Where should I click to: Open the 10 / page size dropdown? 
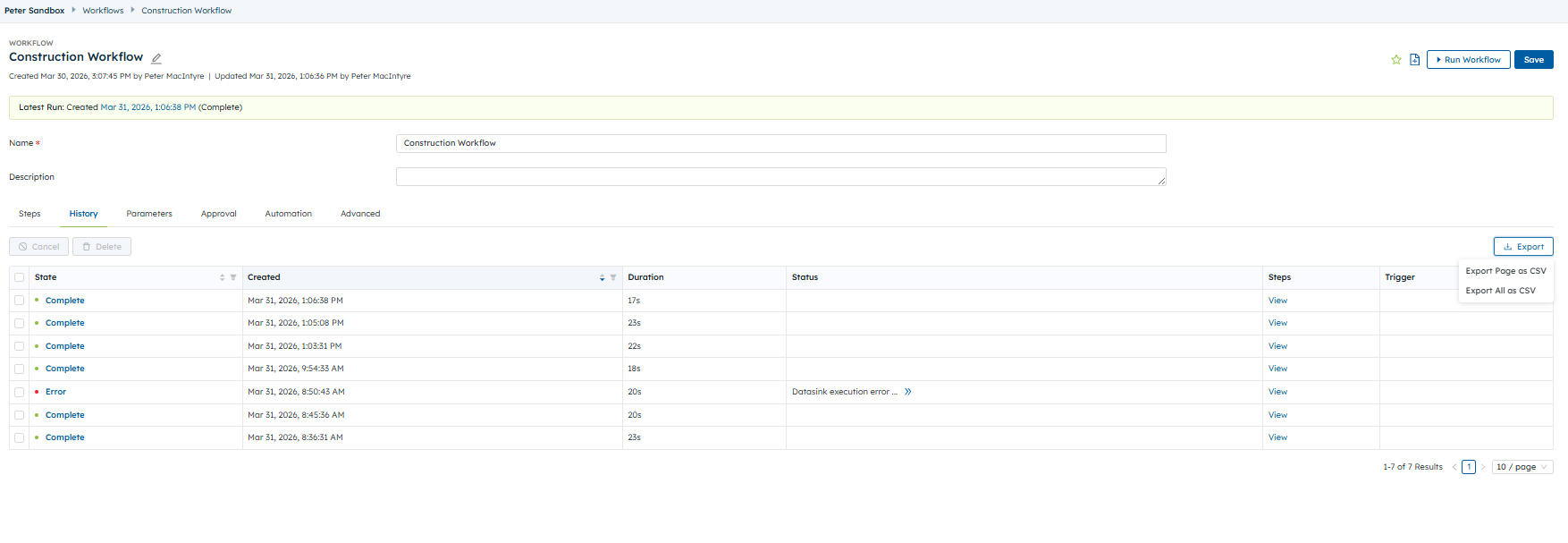1522,467
